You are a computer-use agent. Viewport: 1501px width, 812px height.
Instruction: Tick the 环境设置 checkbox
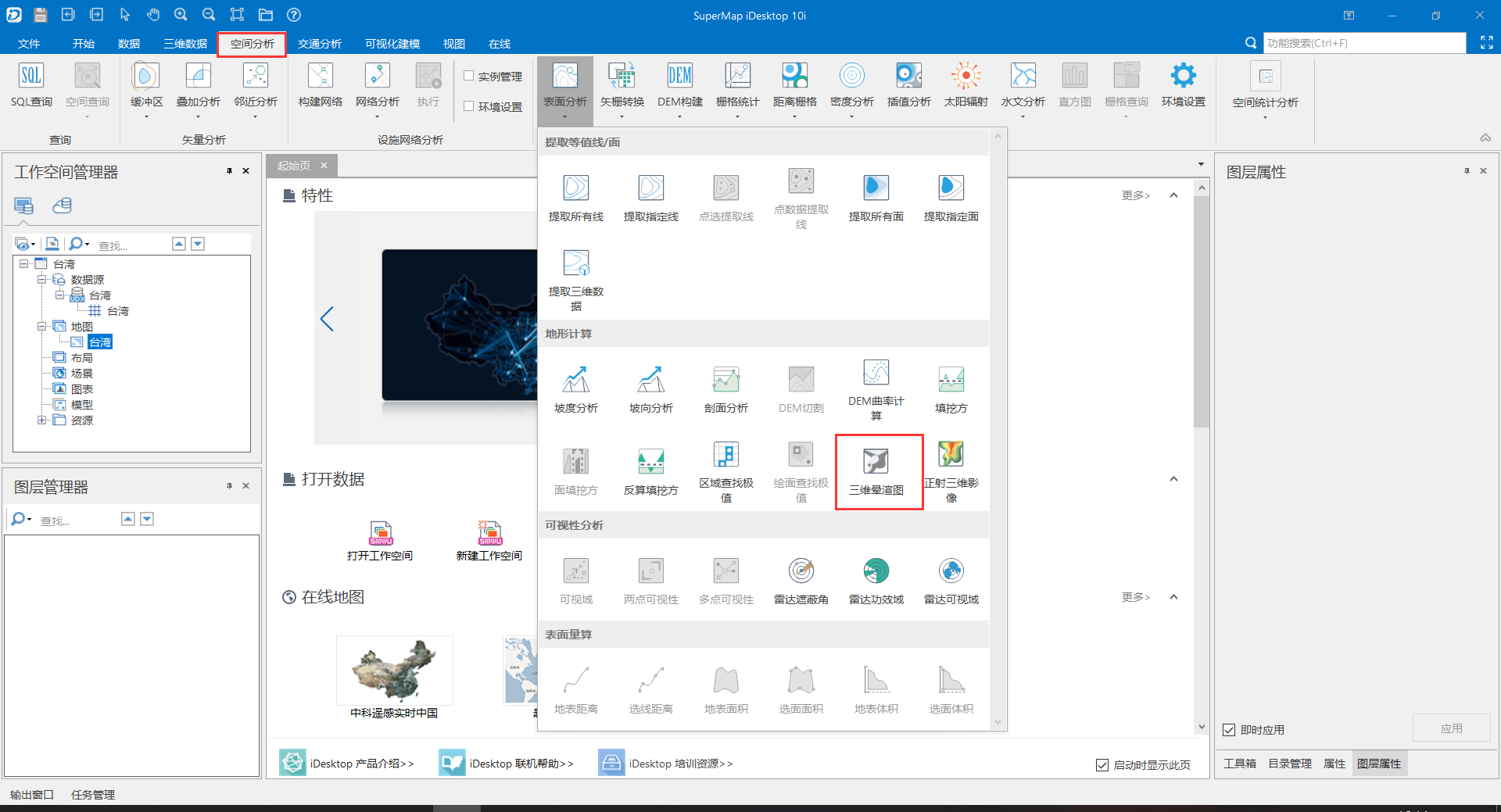(x=469, y=106)
